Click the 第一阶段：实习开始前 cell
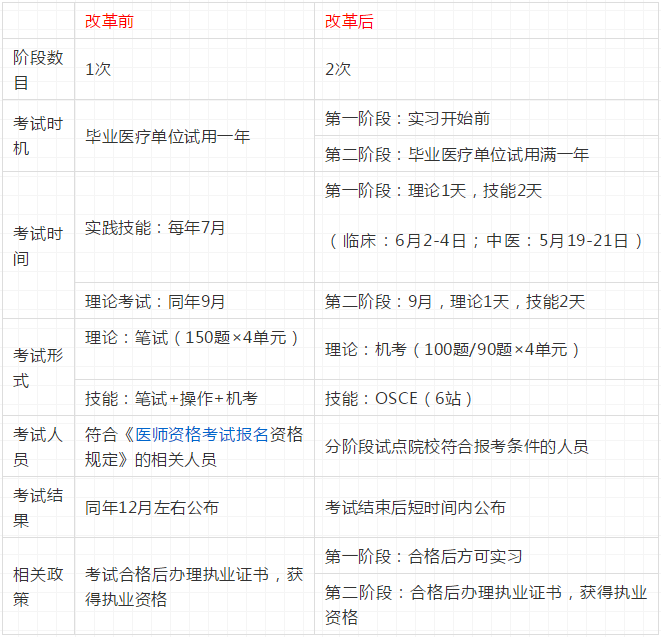Viewport: 661px width, 637px height. (407, 118)
